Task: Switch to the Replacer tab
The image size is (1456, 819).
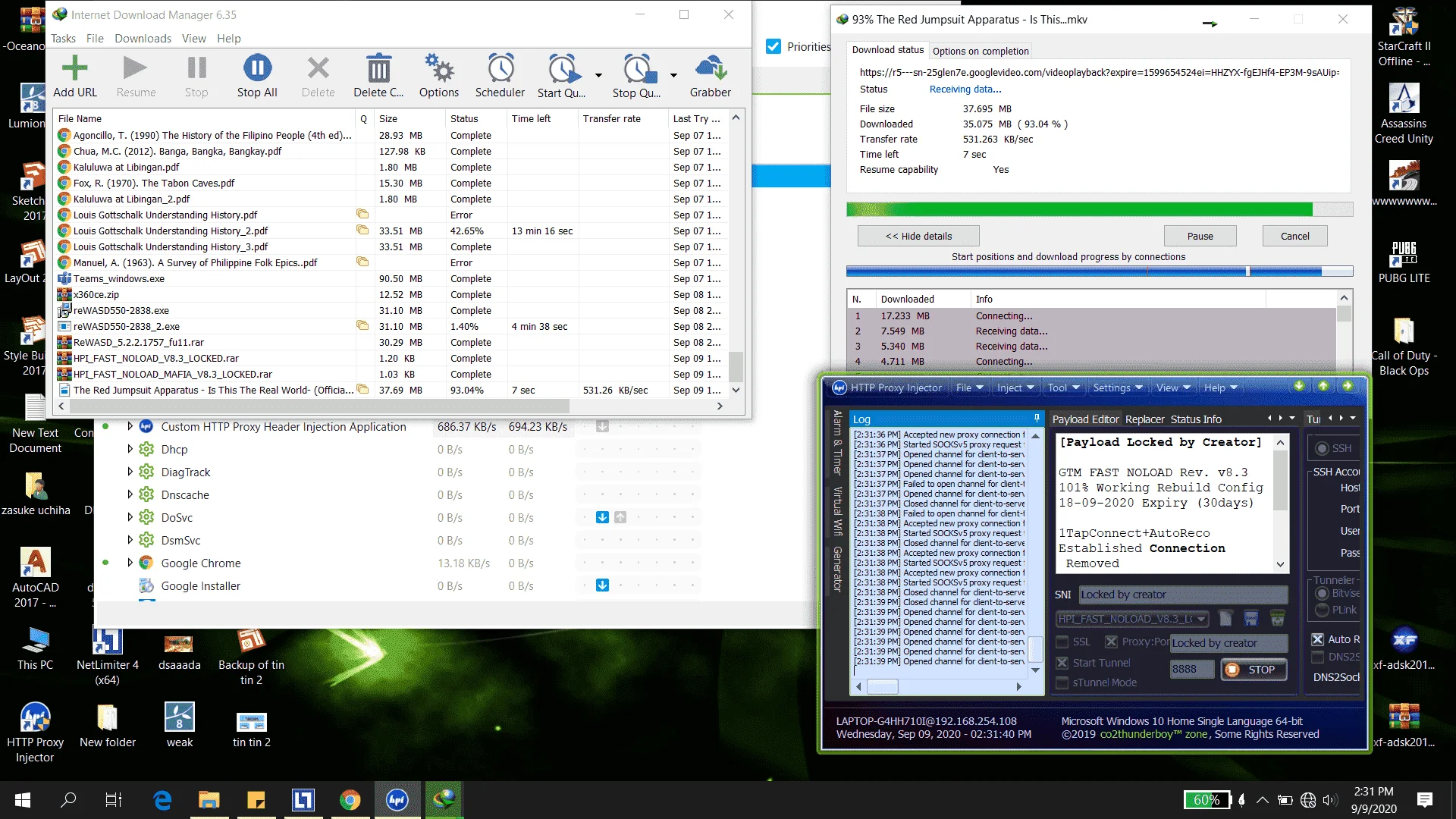Action: (x=1144, y=419)
